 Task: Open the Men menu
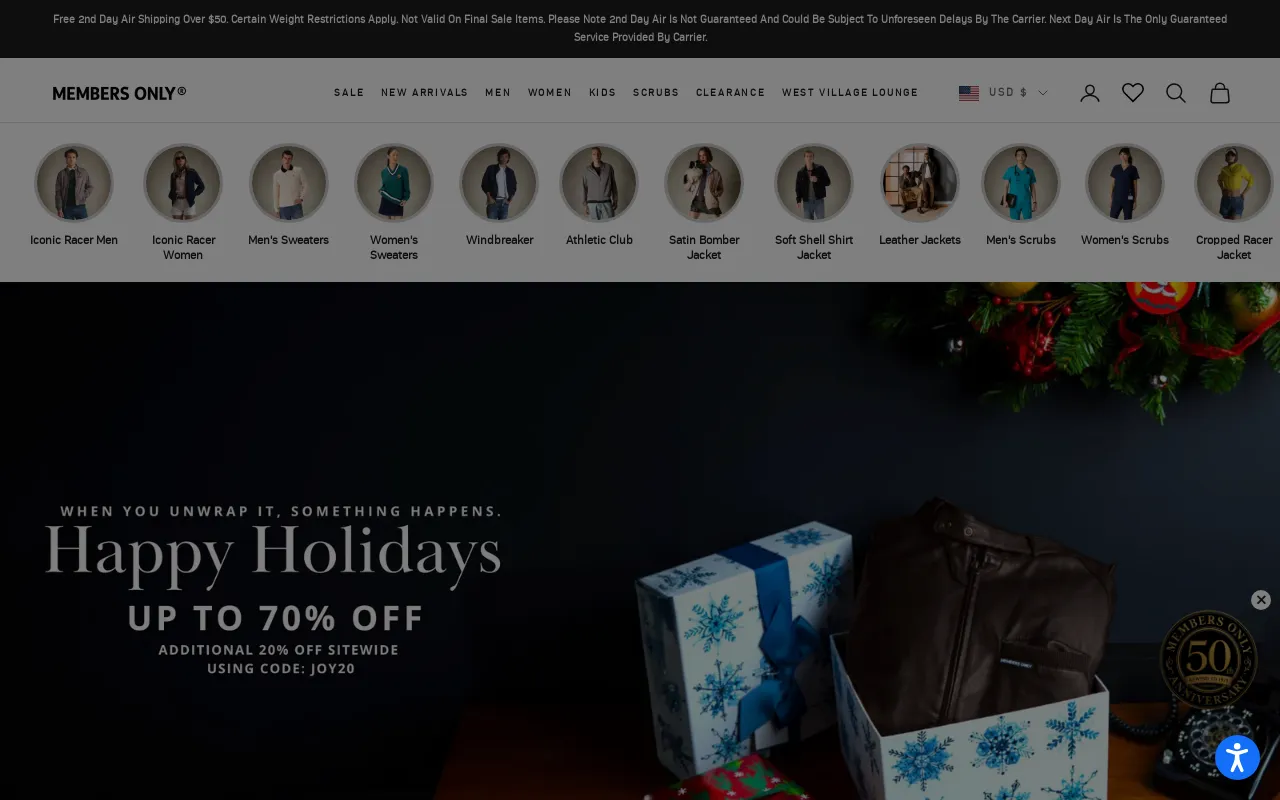(x=498, y=93)
